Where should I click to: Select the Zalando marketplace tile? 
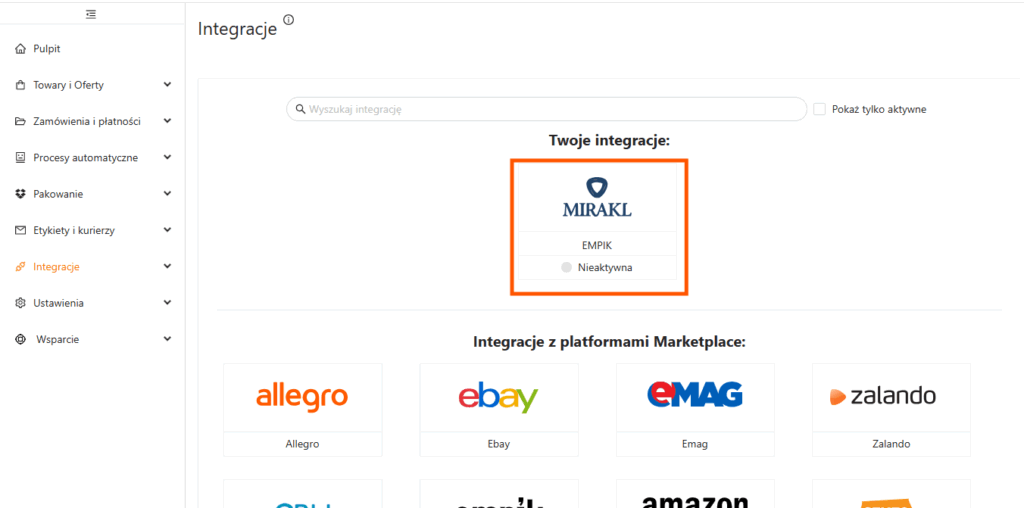click(x=891, y=409)
